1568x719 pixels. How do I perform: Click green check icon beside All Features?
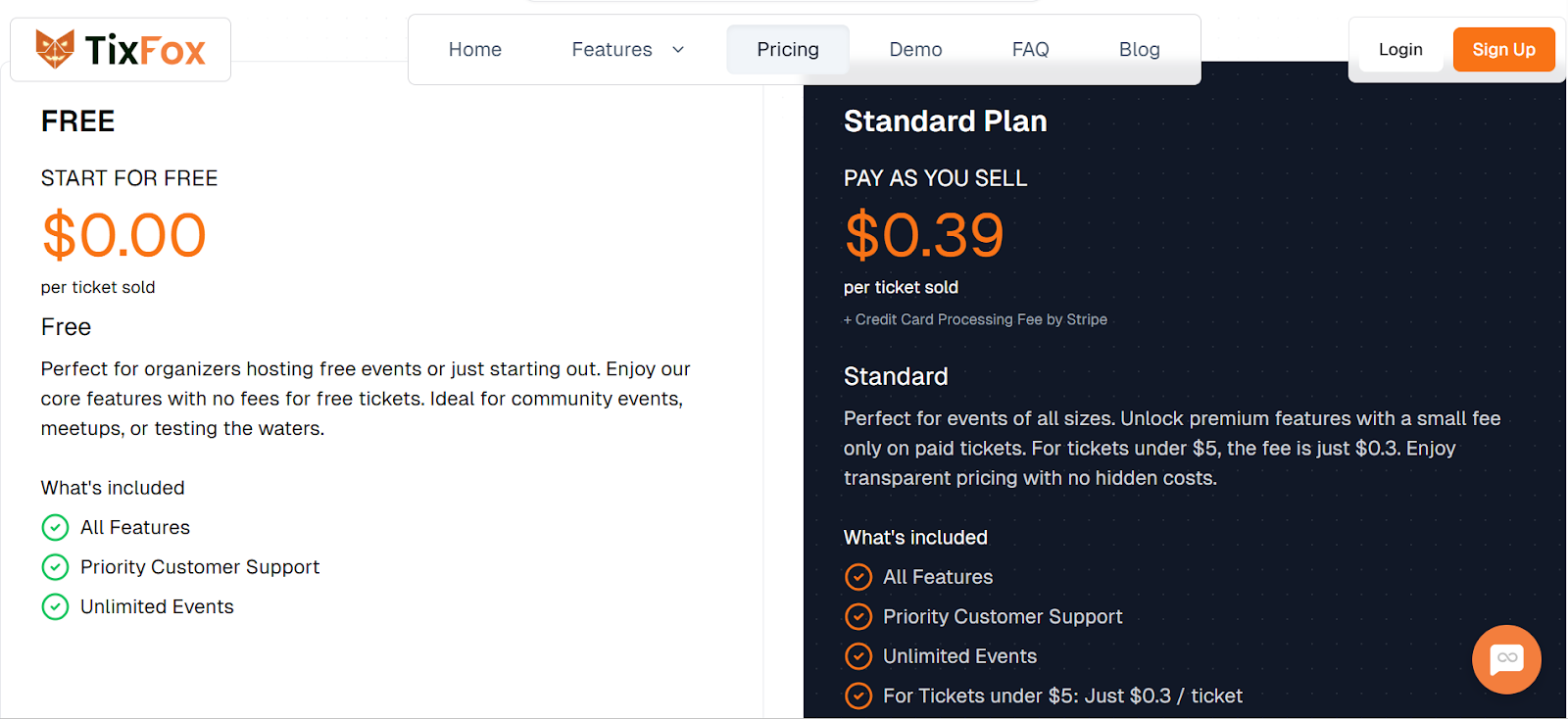pyautogui.click(x=55, y=528)
